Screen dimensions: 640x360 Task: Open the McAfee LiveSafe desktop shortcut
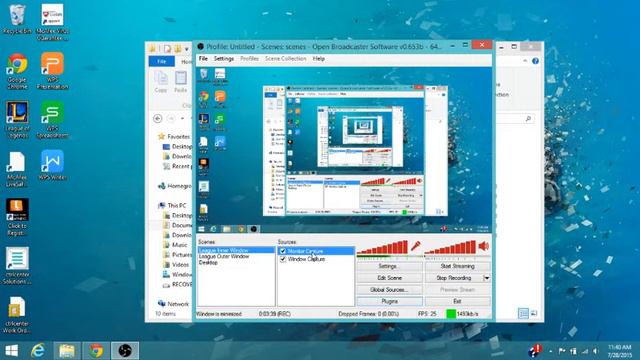[x=17, y=169]
